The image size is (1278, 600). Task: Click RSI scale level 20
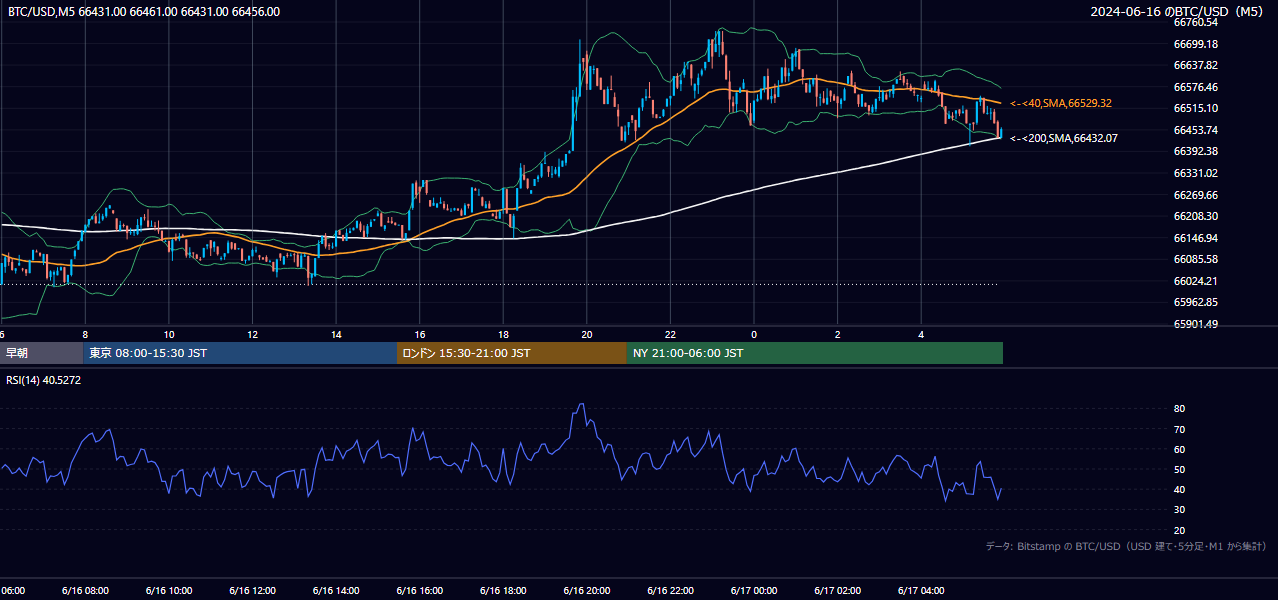tap(1179, 530)
